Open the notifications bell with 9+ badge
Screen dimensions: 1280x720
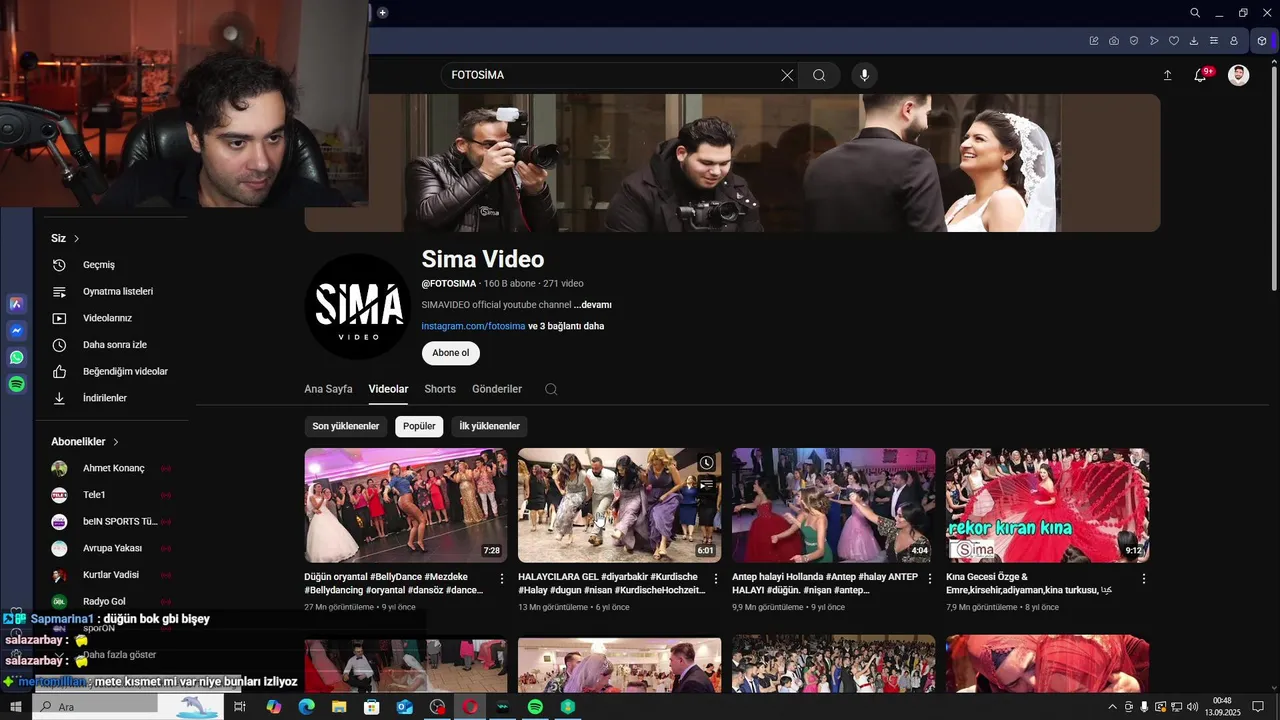tap(1201, 75)
